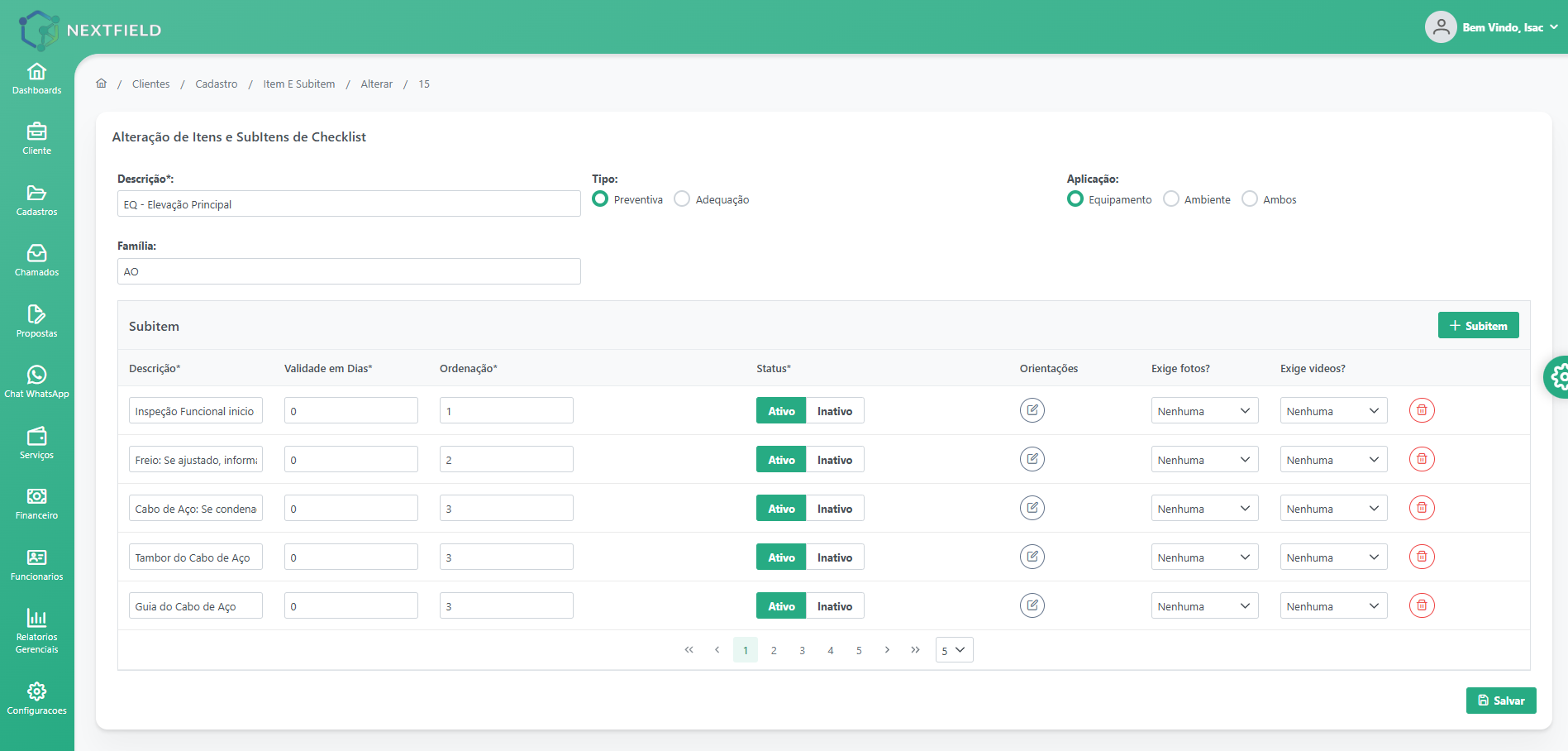Click the Descrição field EQ - Elevação Principal
This screenshot has width=1568, height=751.
pos(349,204)
